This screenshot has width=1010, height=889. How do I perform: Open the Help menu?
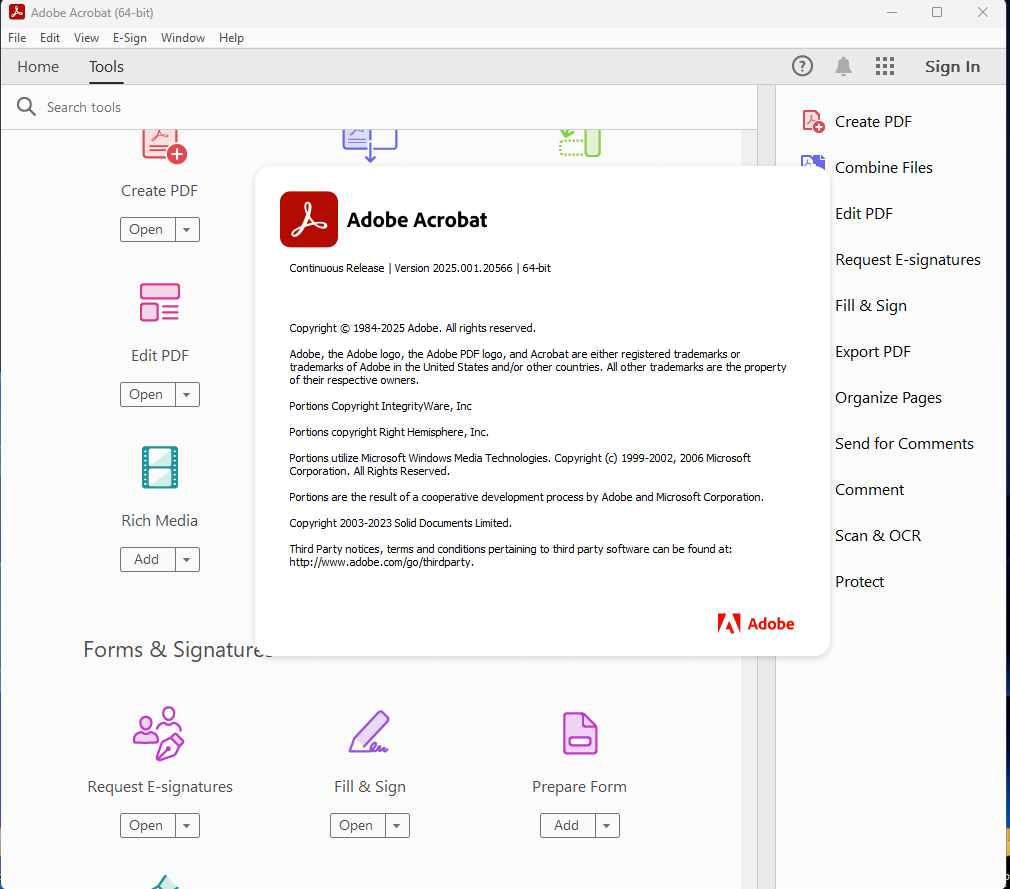click(231, 38)
